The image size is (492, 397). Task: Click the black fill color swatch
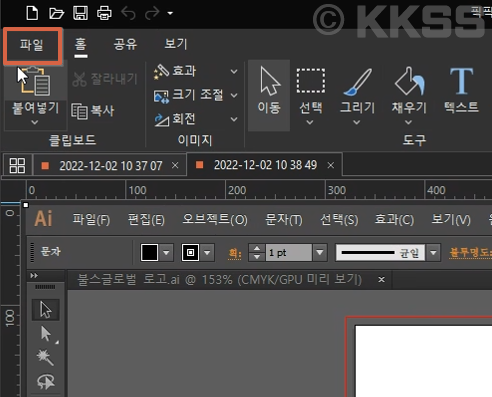pos(149,253)
